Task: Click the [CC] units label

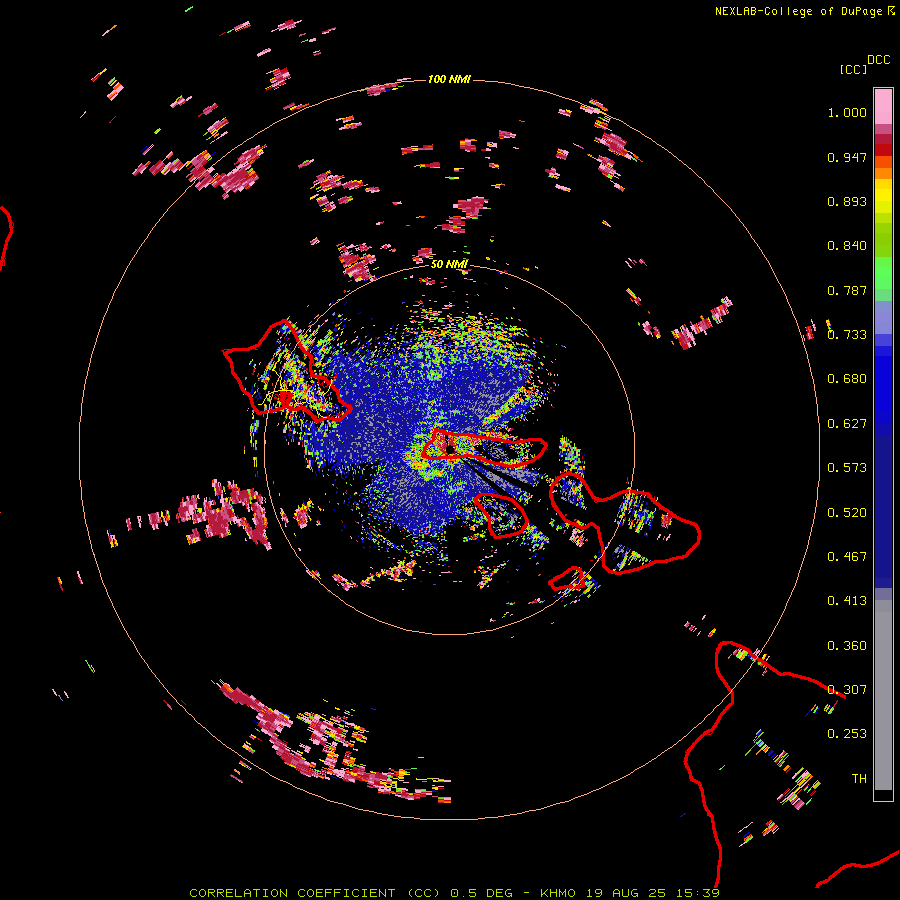Action: (853, 69)
